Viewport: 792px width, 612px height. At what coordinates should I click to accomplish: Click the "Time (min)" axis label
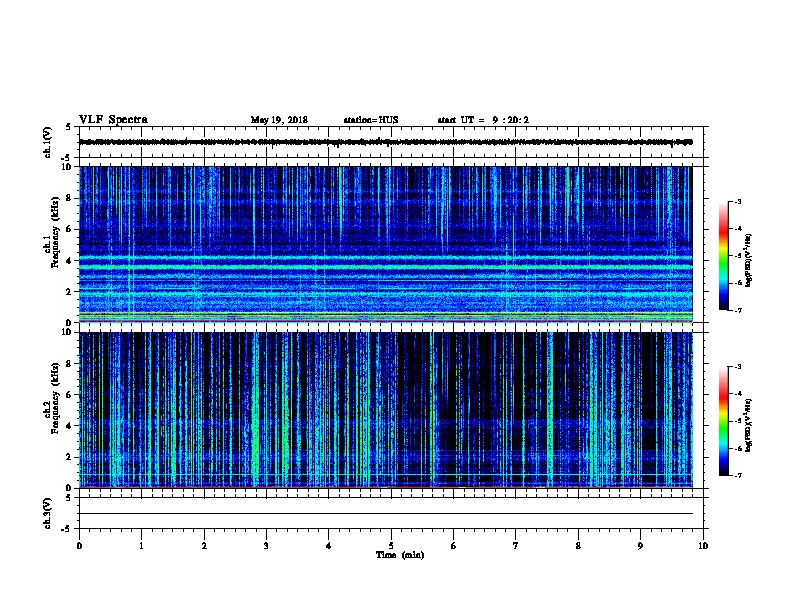coord(400,555)
